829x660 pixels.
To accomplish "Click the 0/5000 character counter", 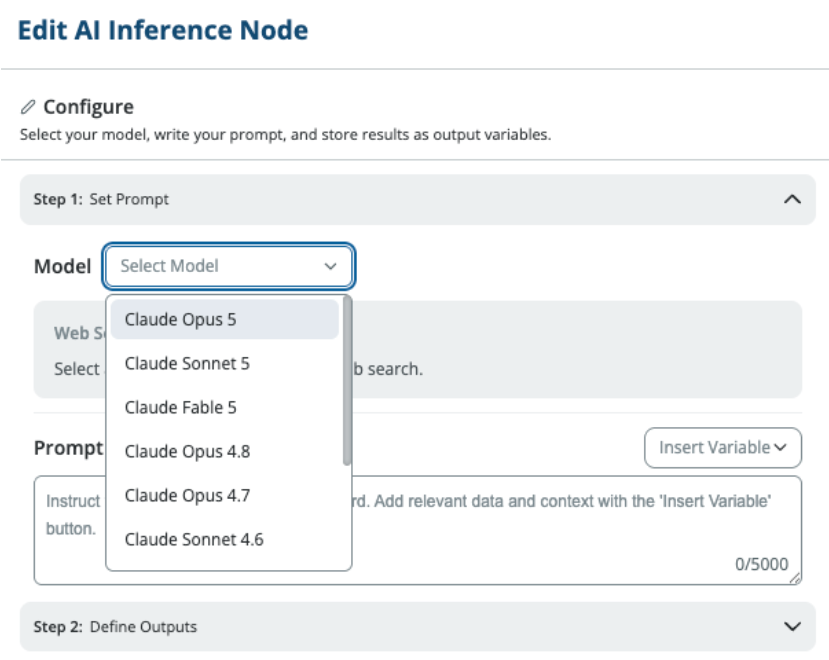I will click(761, 564).
